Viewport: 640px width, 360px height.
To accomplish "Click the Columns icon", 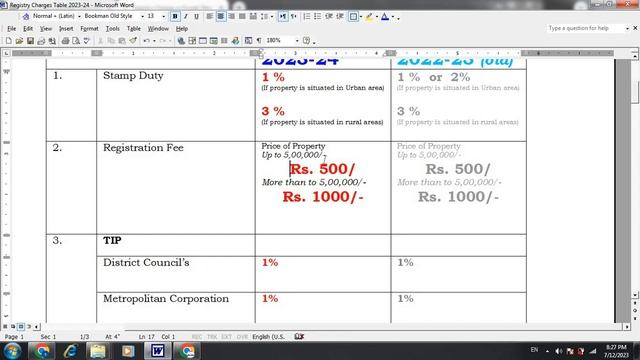I will click(x=224, y=40).
